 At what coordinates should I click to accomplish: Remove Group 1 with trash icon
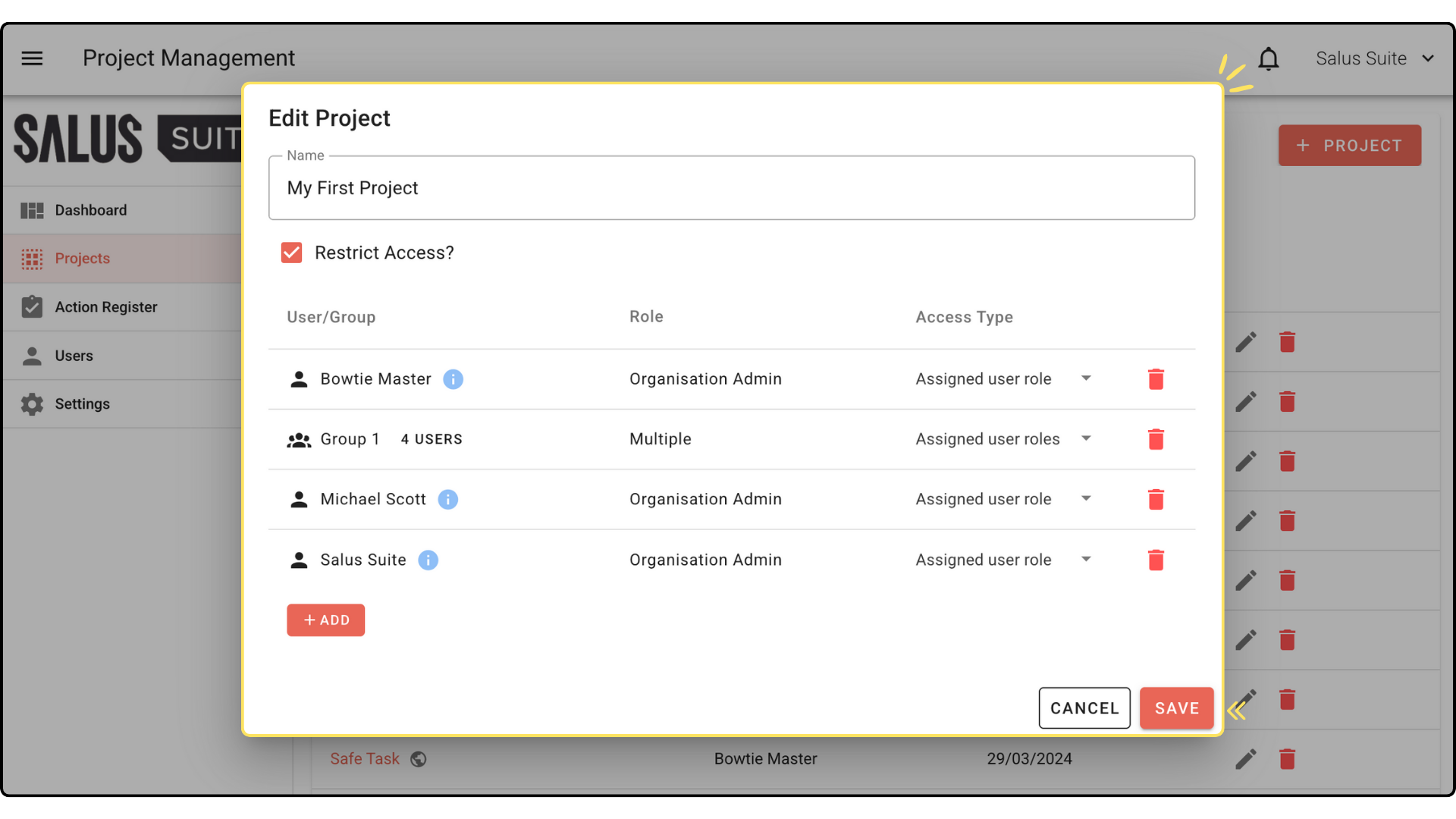tap(1155, 439)
